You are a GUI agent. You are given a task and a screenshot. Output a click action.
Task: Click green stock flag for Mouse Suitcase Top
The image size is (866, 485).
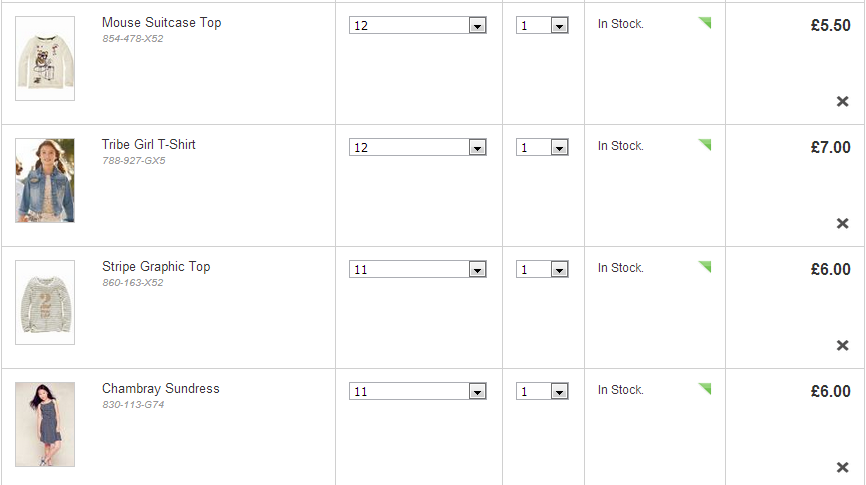705,23
